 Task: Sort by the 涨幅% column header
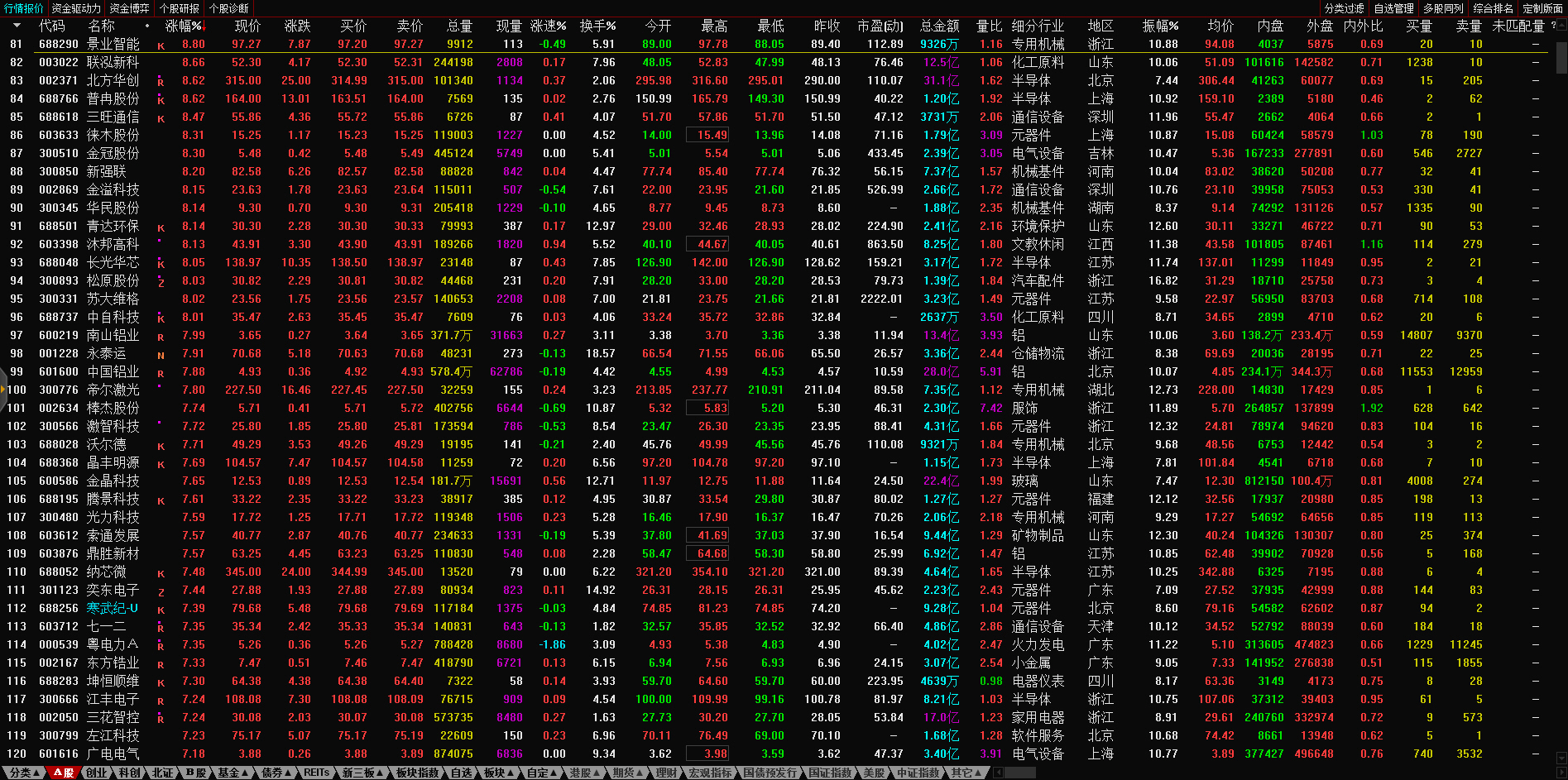183,26
